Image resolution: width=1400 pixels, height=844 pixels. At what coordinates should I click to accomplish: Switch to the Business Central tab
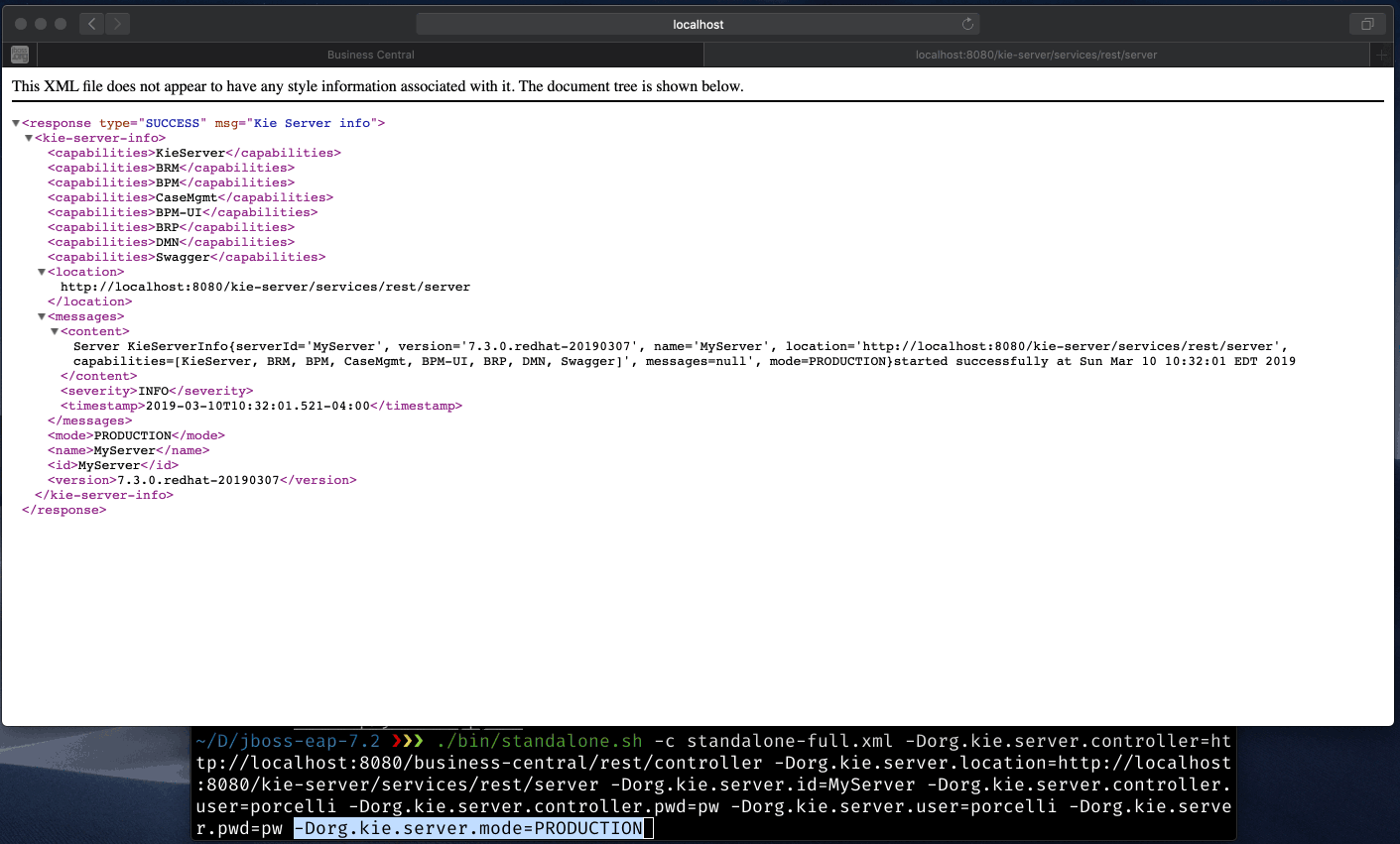point(370,55)
